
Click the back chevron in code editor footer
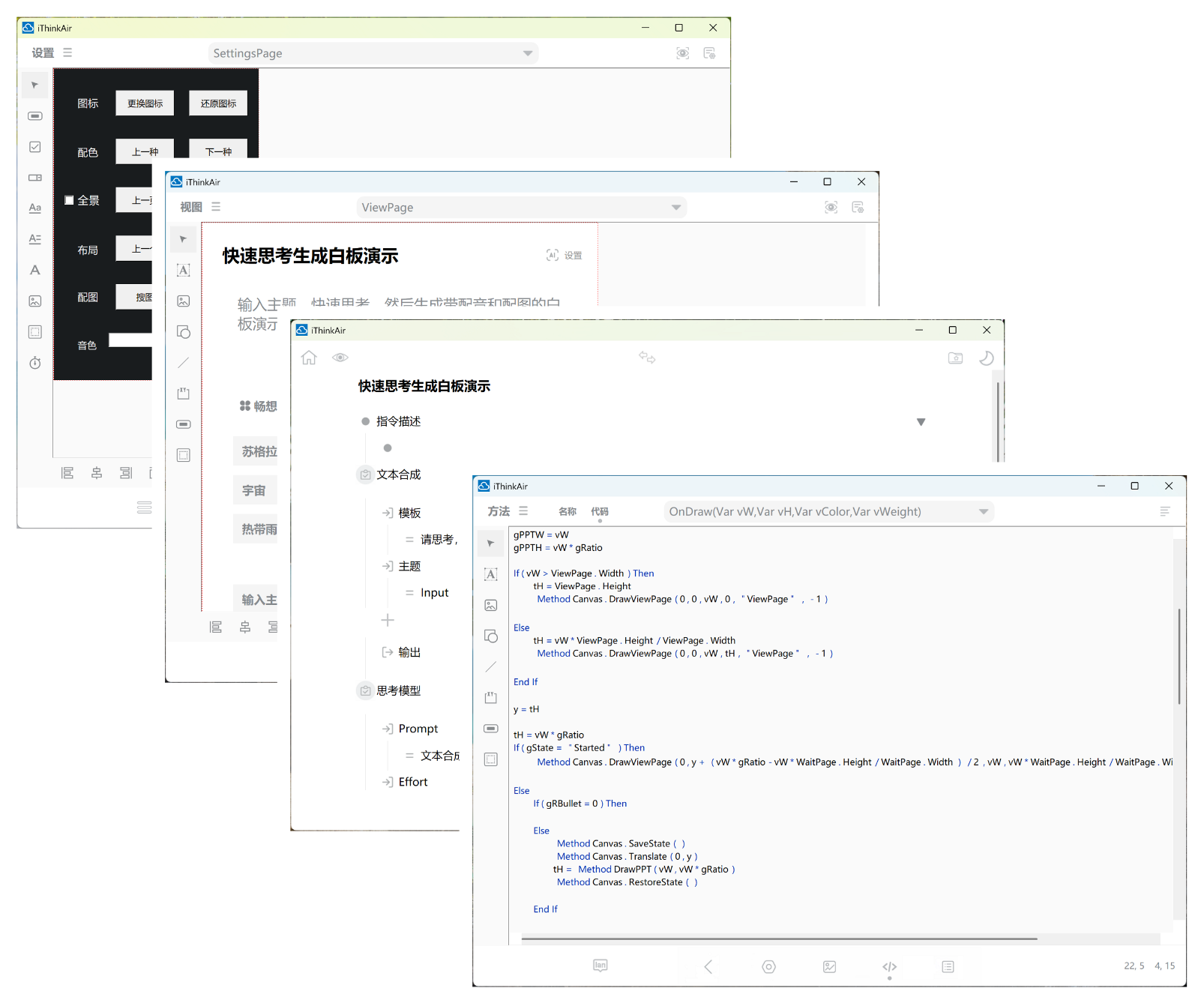pyautogui.click(x=708, y=967)
